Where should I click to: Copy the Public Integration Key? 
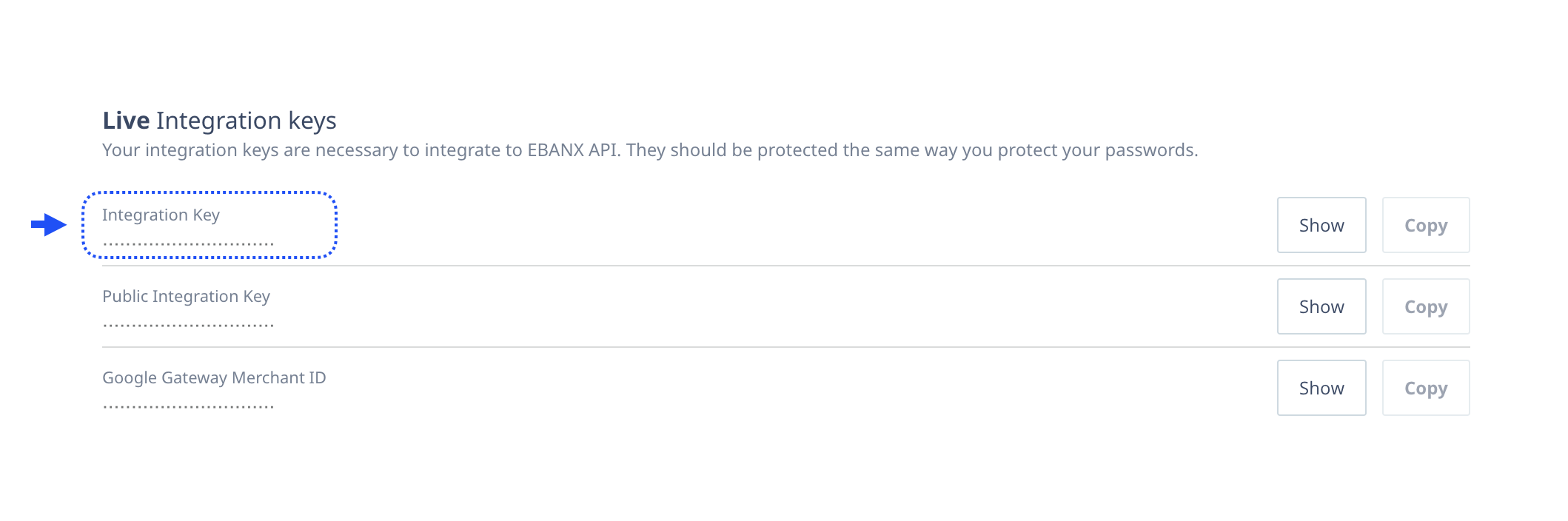pos(1425,306)
